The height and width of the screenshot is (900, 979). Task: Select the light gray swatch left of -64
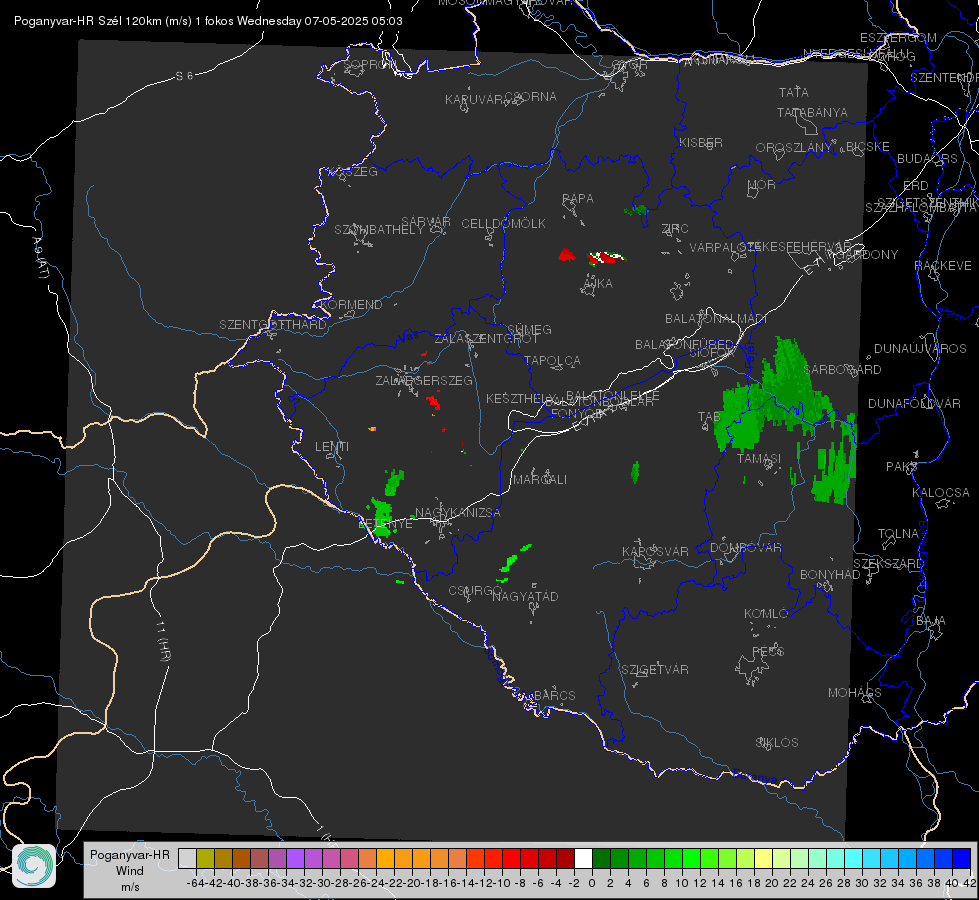point(187,859)
